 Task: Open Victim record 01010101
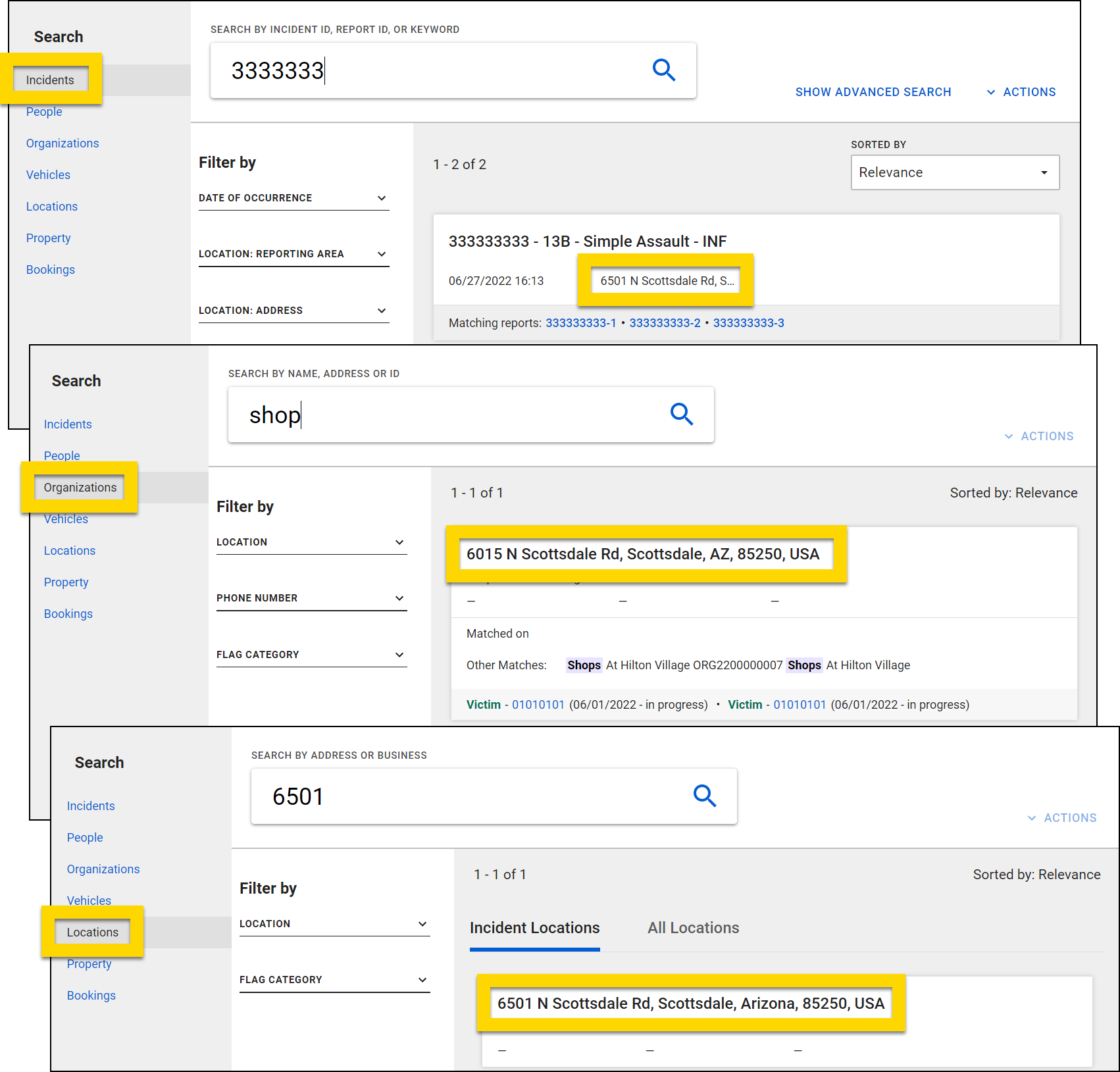point(538,704)
